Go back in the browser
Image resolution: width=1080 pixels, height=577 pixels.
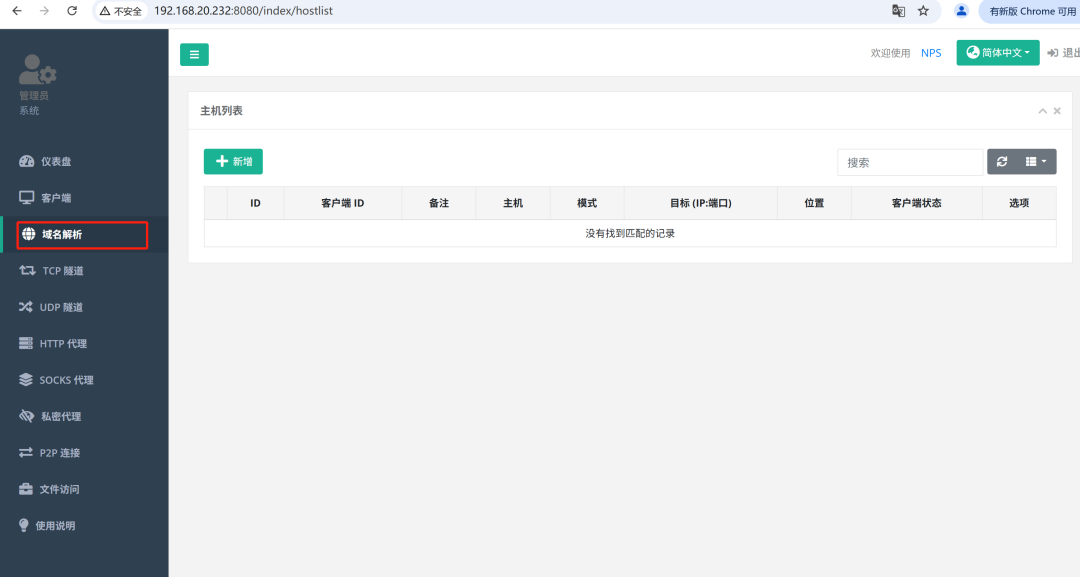coord(17,11)
